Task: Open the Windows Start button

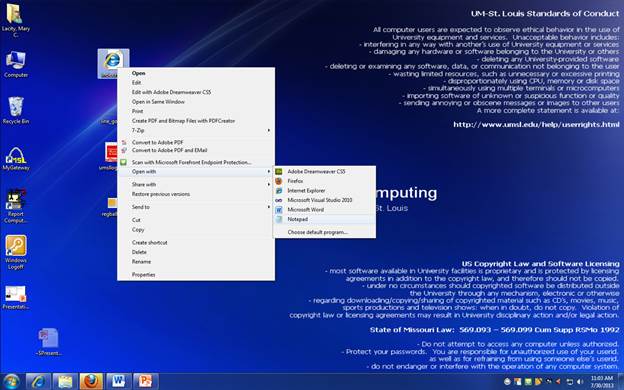Action: (12, 382)
